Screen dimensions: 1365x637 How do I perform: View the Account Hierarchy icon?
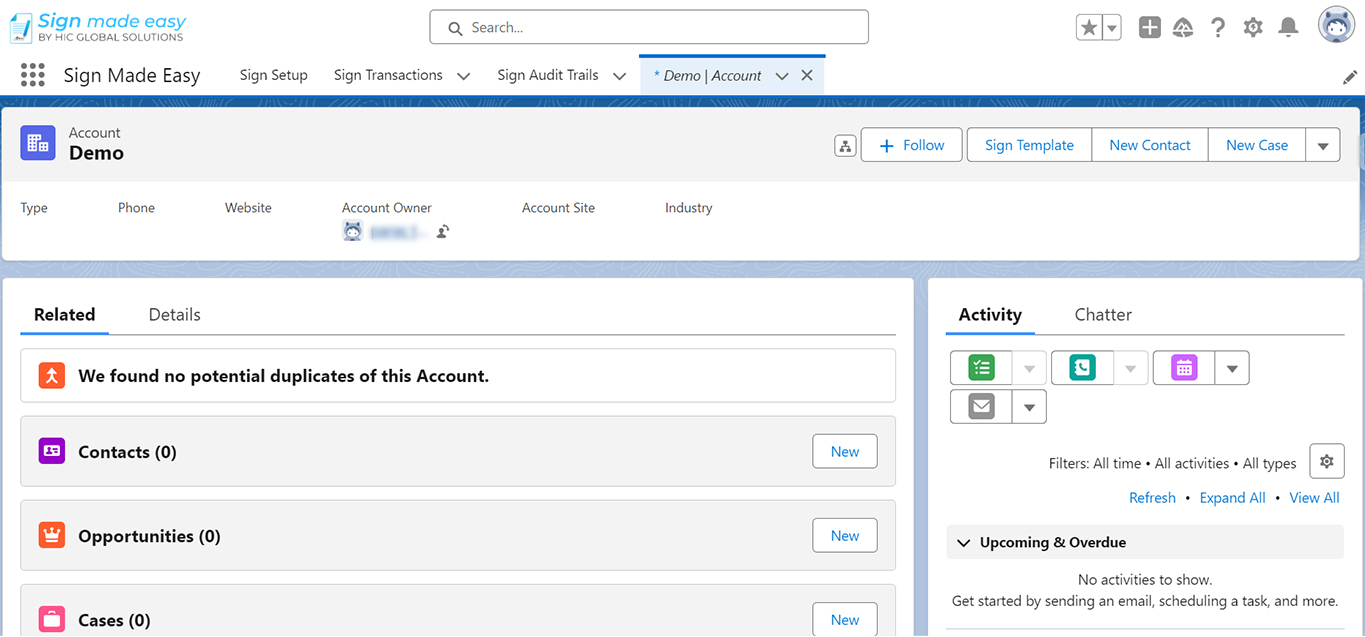(845, 146)
